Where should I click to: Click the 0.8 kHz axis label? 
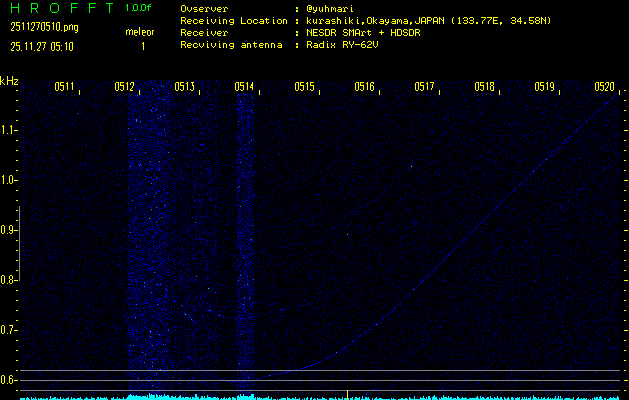6,280
